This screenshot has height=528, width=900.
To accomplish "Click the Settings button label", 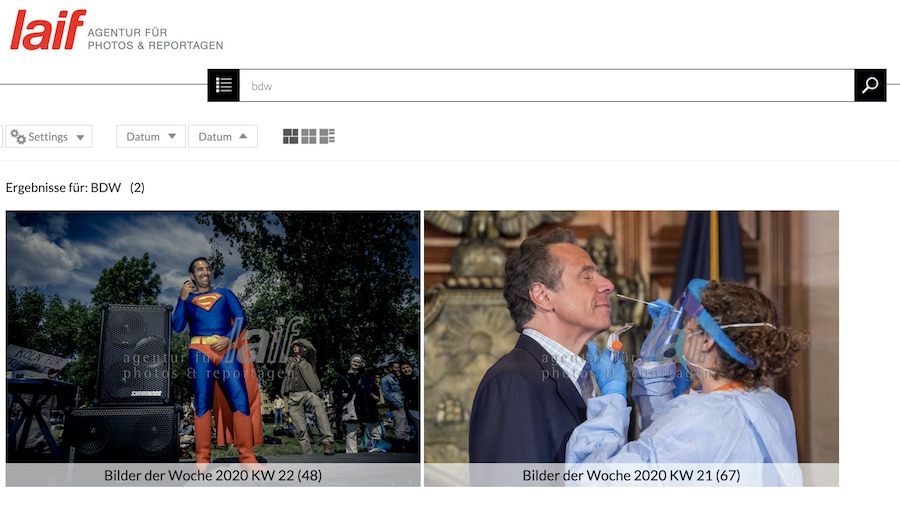I will pyautogui.click(x=48, y=137).
